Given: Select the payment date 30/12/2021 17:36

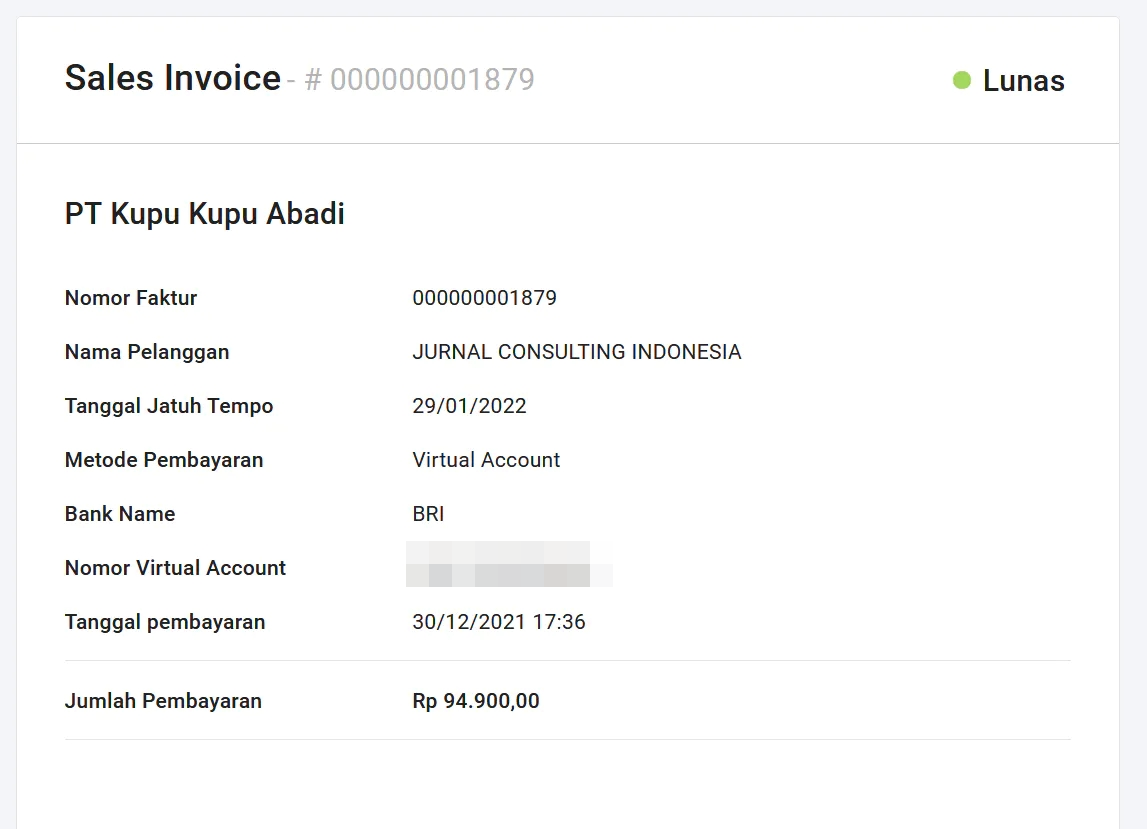Looking at the screenshot, I should tap(499, 622).
